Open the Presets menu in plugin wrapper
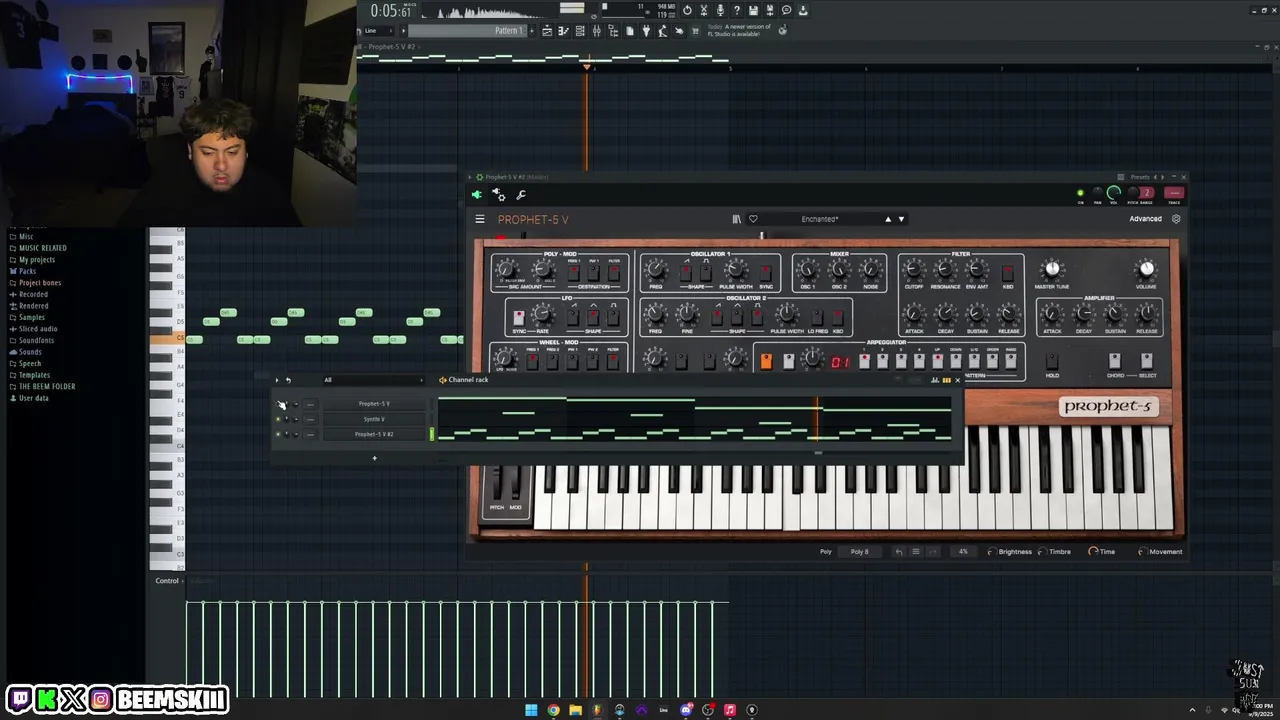This screenshot has height=720, width=1280. click(x=1139, y=177)
